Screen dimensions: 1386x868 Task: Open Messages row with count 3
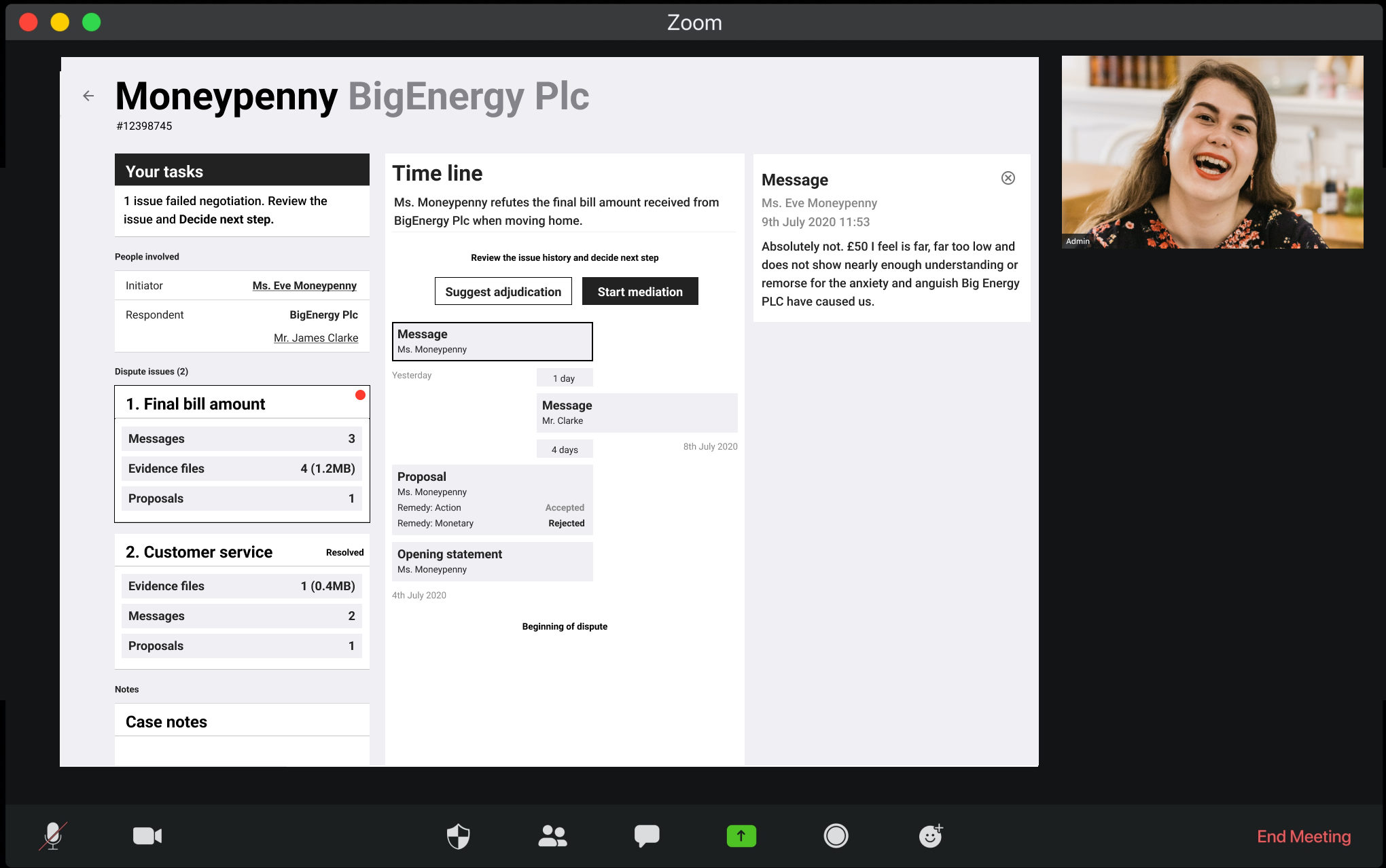(x=242, y=439)
